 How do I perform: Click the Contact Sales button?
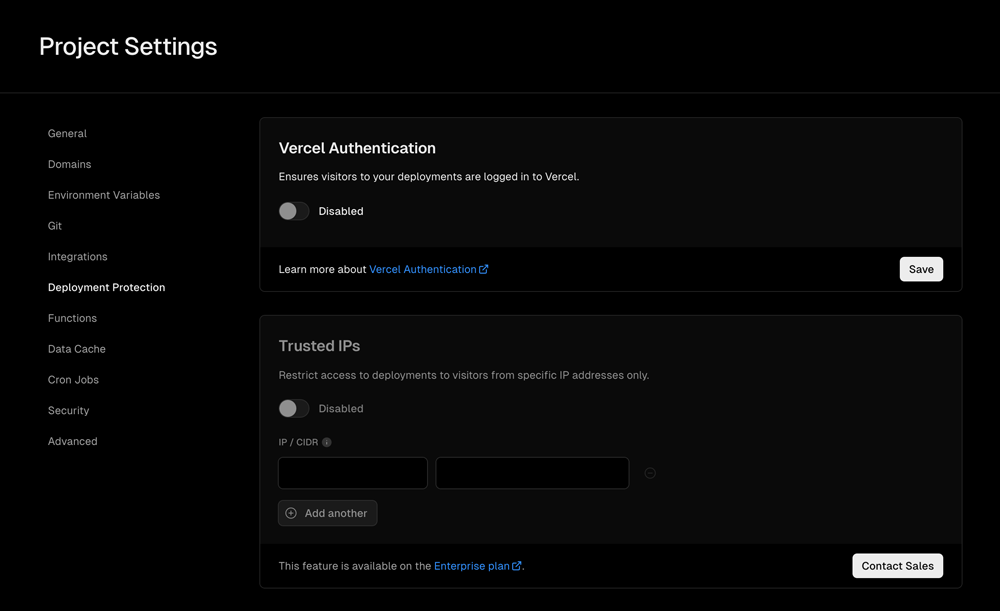(897, 566)
